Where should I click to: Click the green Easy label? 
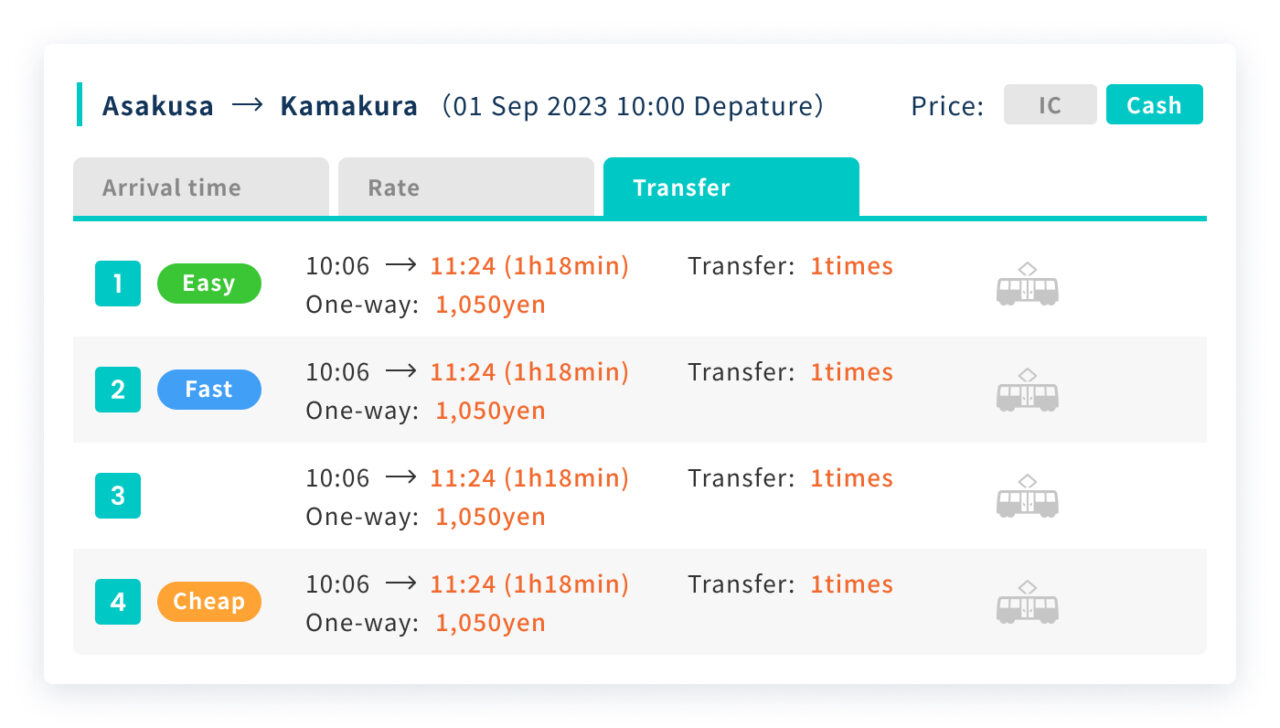point(209,284)
